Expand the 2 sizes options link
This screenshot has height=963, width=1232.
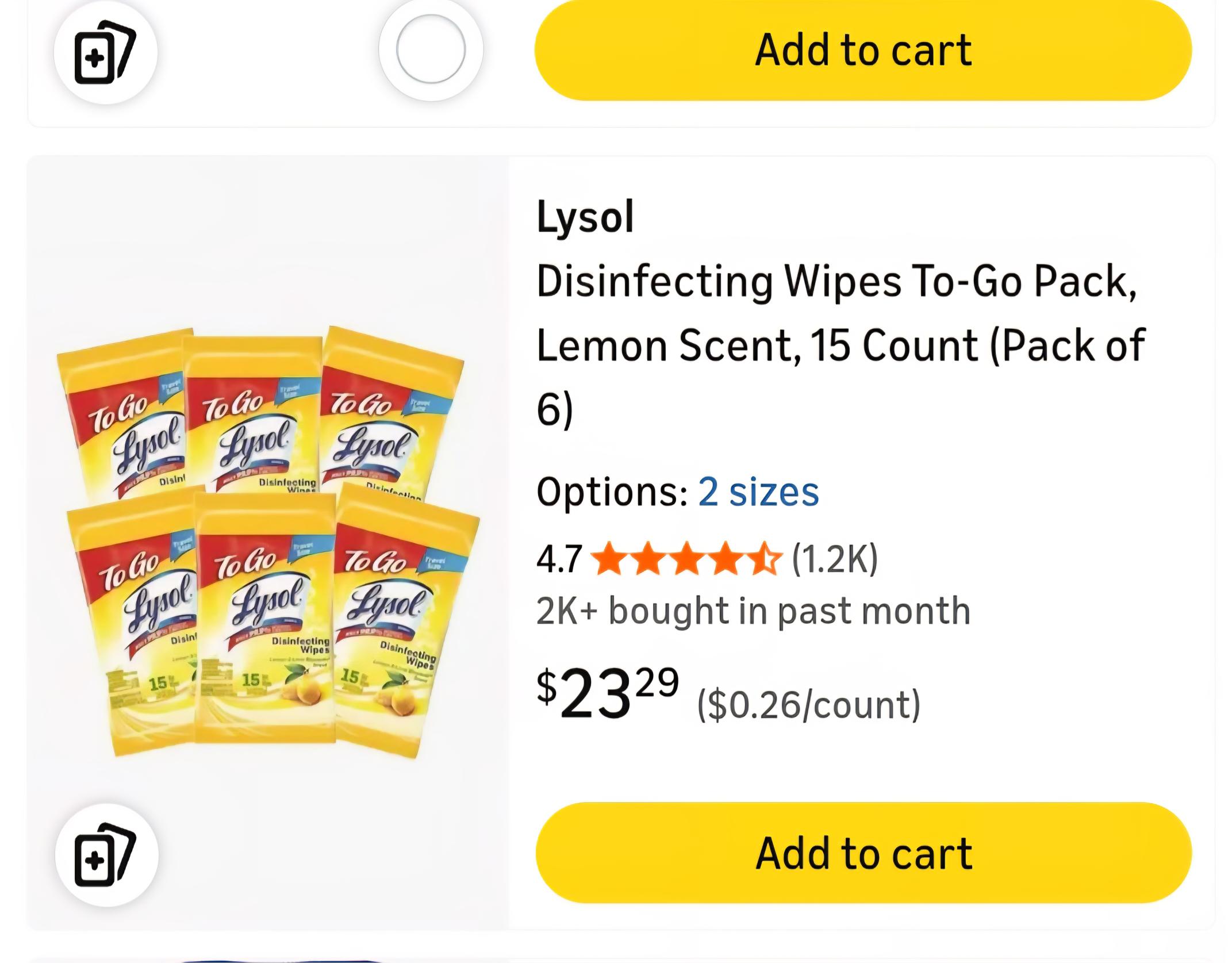[758, 492]
